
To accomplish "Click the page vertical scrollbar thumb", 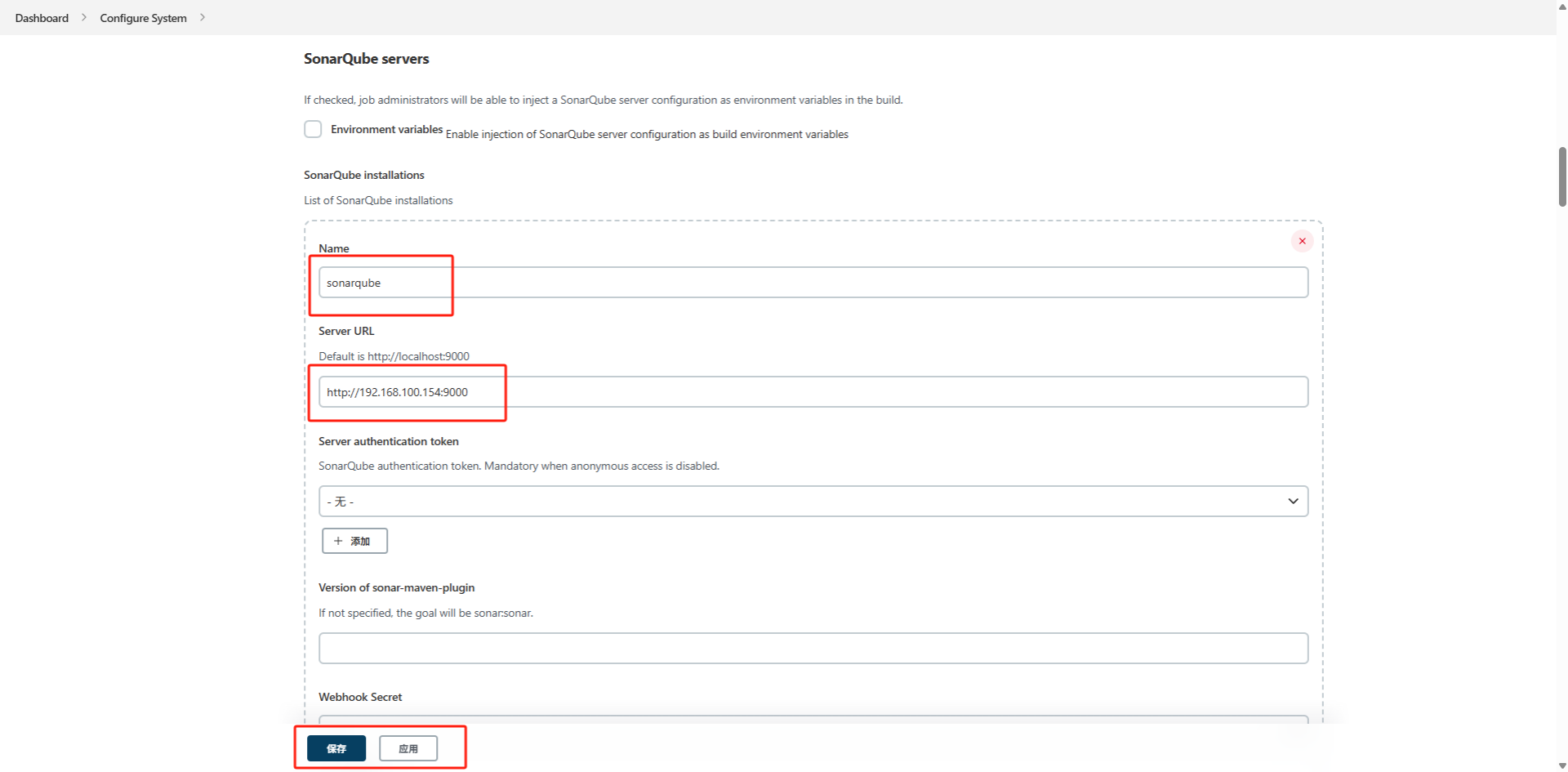I will point(1562,176).
